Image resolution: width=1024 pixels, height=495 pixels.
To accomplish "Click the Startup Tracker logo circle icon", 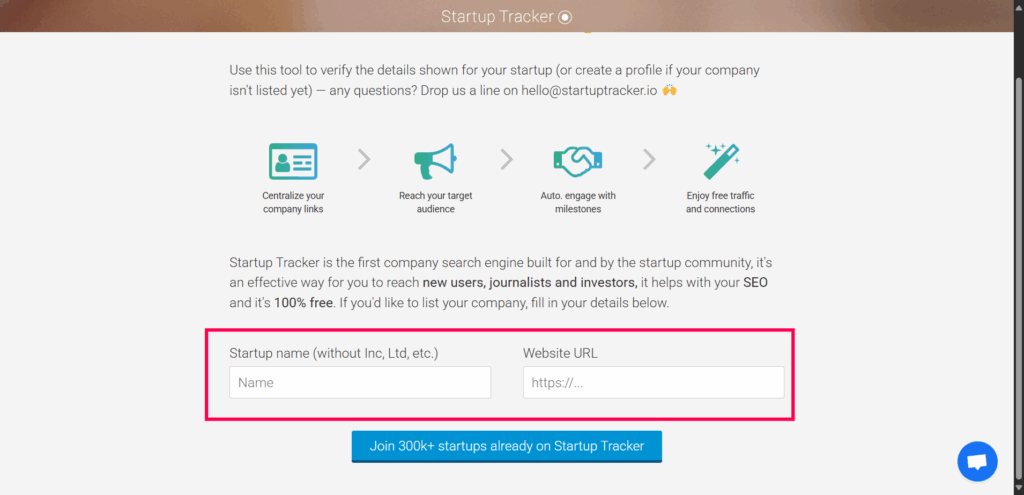I will coord(566,17).
